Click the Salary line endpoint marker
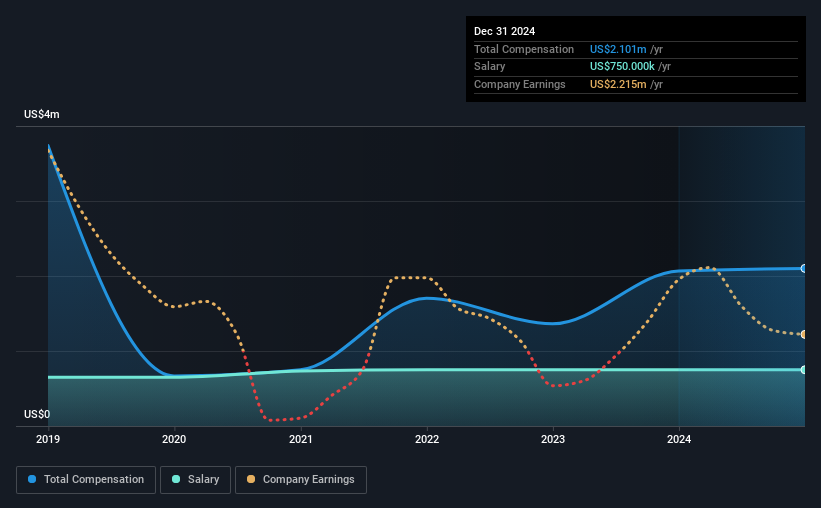The height and width of the screenshot is (508, 821). [x=804, y=370]
